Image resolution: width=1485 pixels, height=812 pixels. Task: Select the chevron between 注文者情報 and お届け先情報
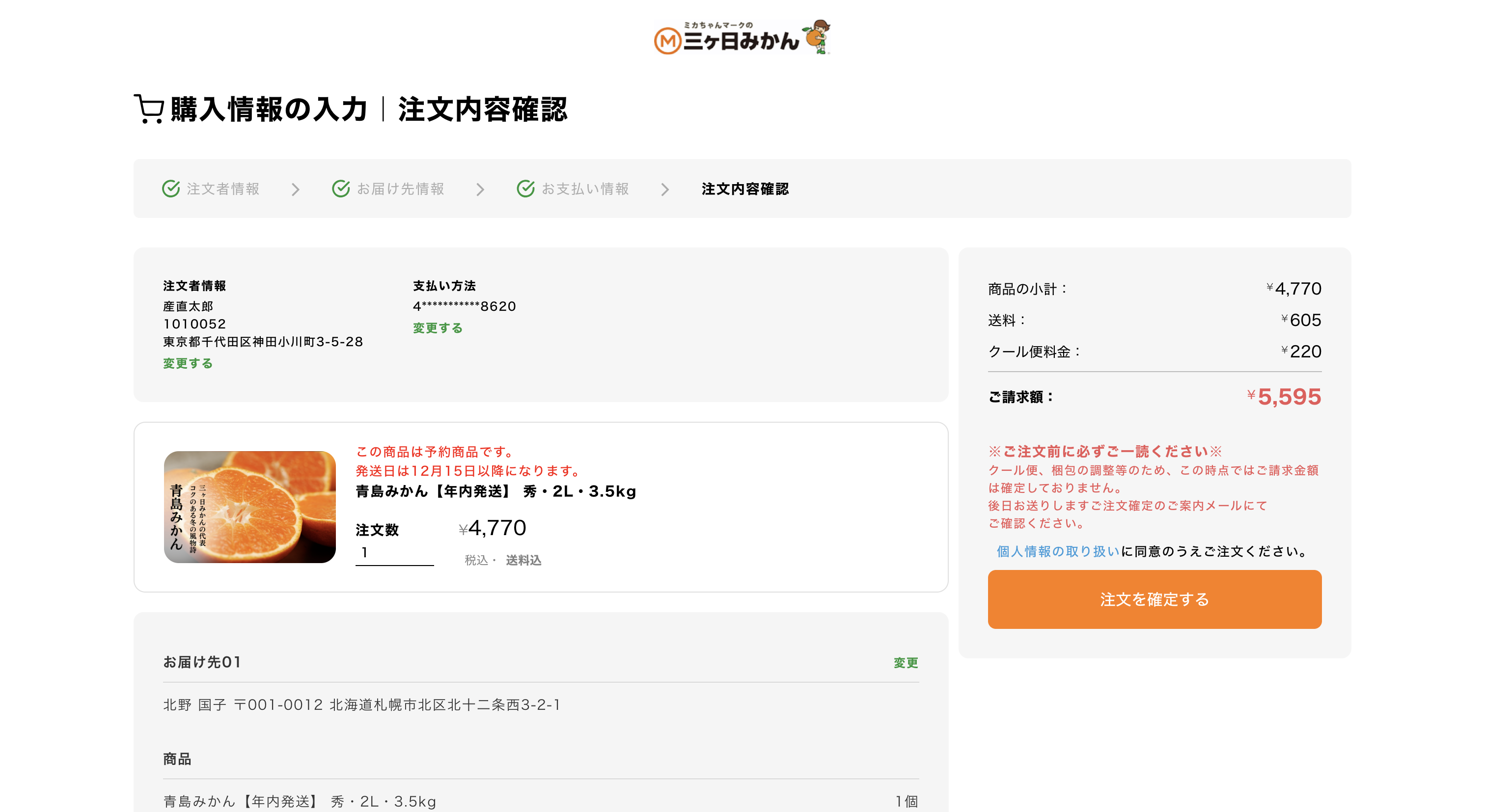click(x=296, y=189)
